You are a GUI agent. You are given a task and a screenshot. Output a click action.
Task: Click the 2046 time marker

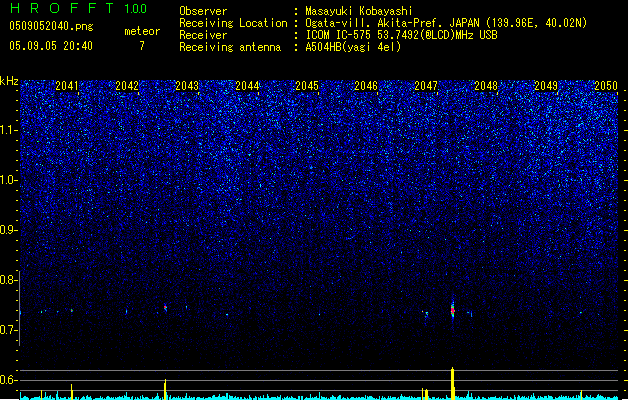click(366, 85)
